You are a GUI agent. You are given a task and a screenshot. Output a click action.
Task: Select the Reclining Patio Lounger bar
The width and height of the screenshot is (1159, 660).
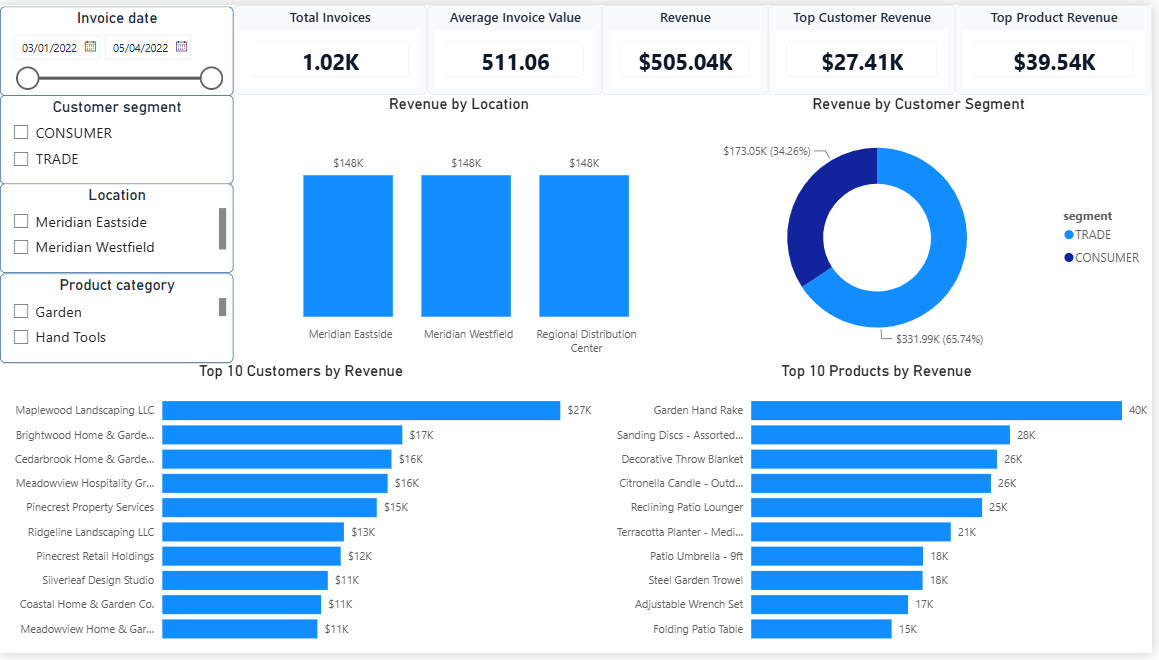[x=866, y=507]
